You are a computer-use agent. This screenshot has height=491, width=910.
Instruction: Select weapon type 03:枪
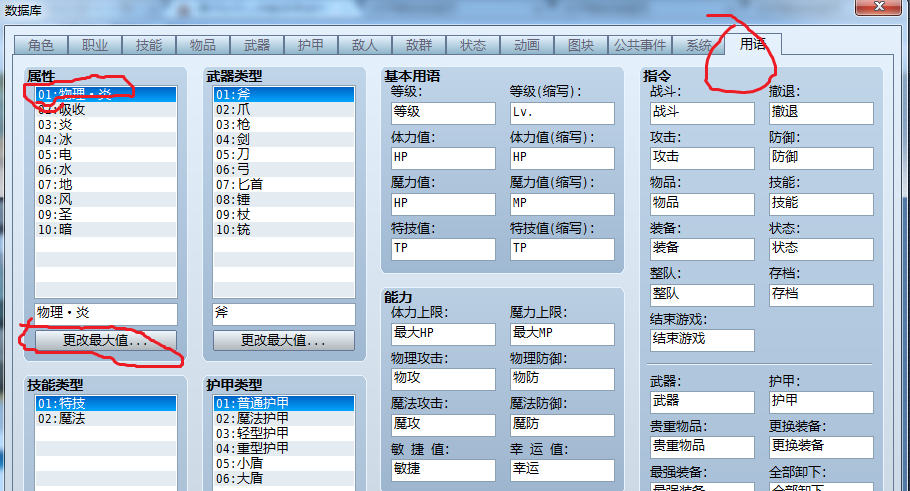coord(284,124)
